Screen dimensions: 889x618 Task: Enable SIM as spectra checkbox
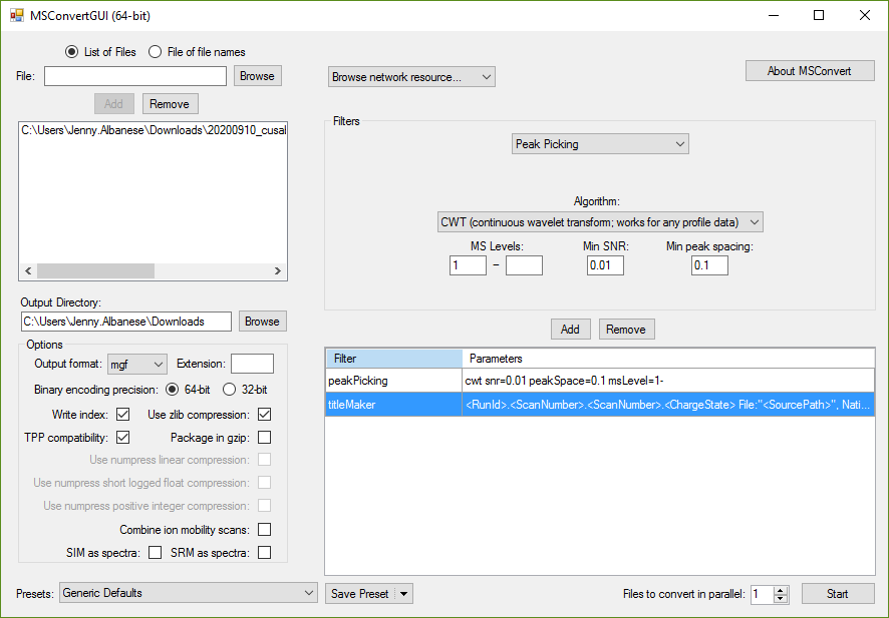155,552
